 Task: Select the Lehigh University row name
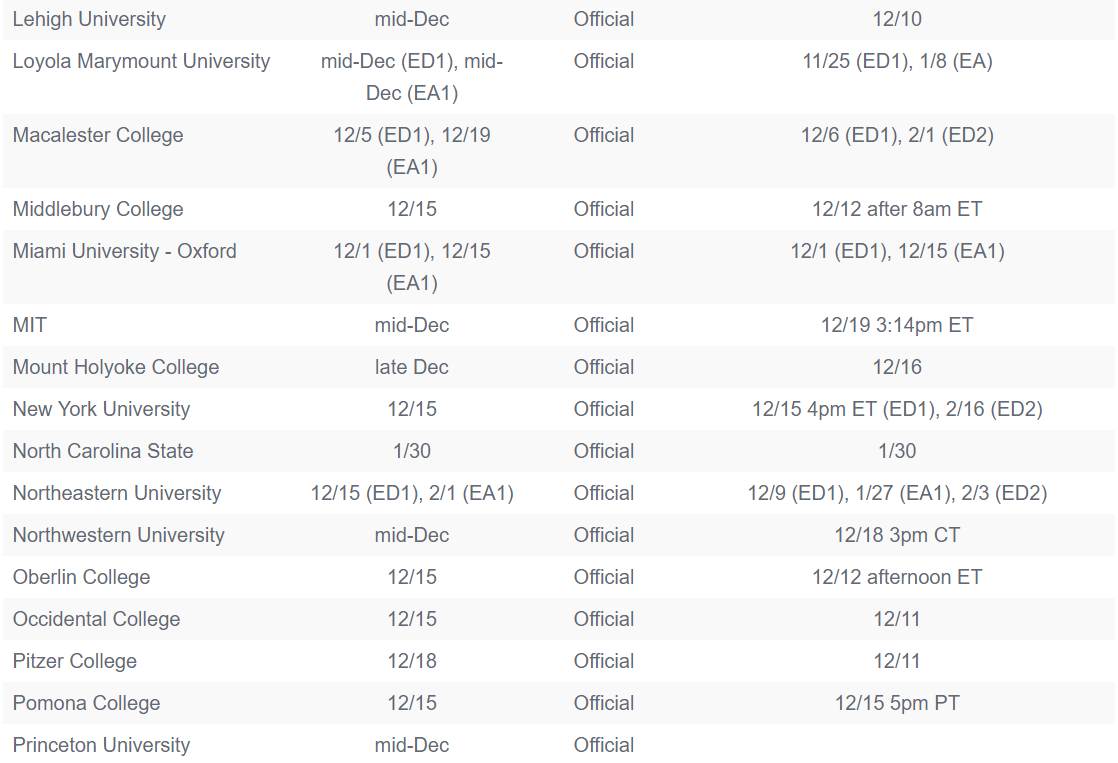point(89,19)
